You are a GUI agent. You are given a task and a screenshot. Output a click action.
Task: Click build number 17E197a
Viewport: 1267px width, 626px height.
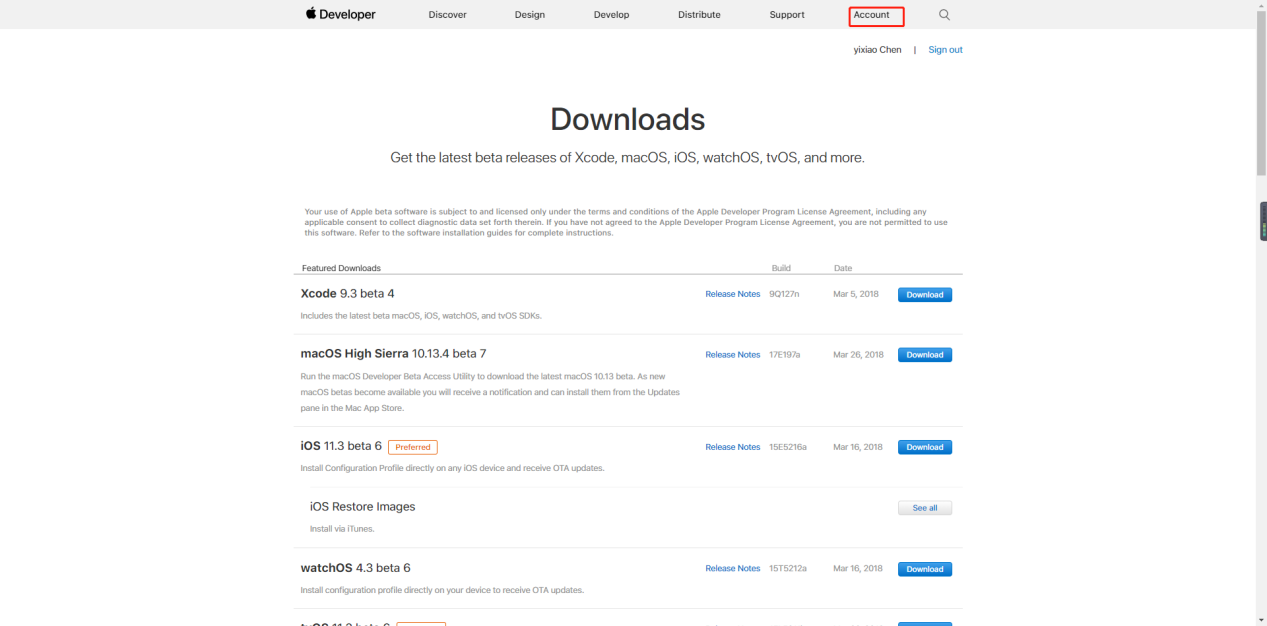785,355
